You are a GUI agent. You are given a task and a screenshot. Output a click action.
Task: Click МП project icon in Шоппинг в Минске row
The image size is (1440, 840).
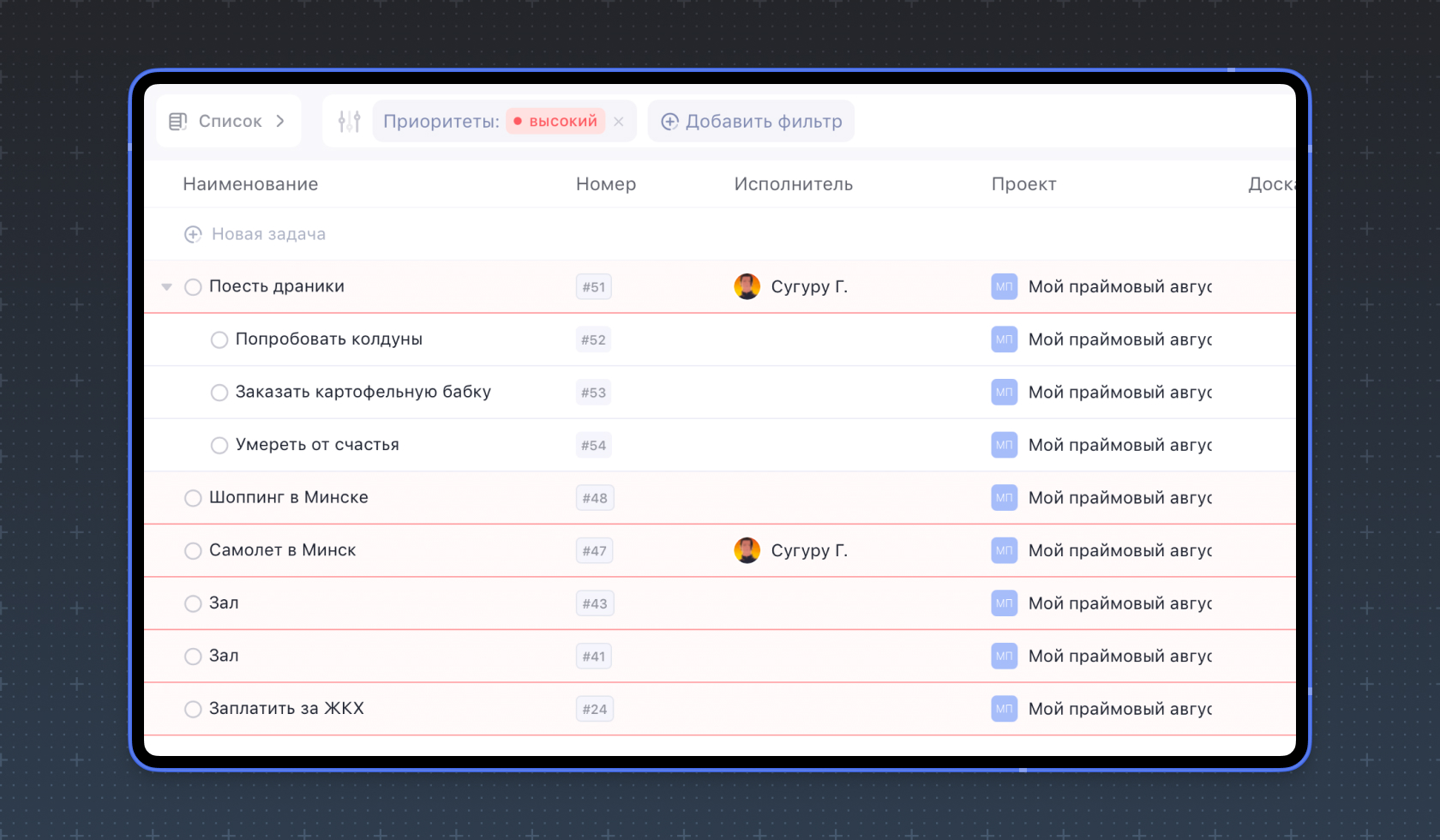(x=1005, y=498)
